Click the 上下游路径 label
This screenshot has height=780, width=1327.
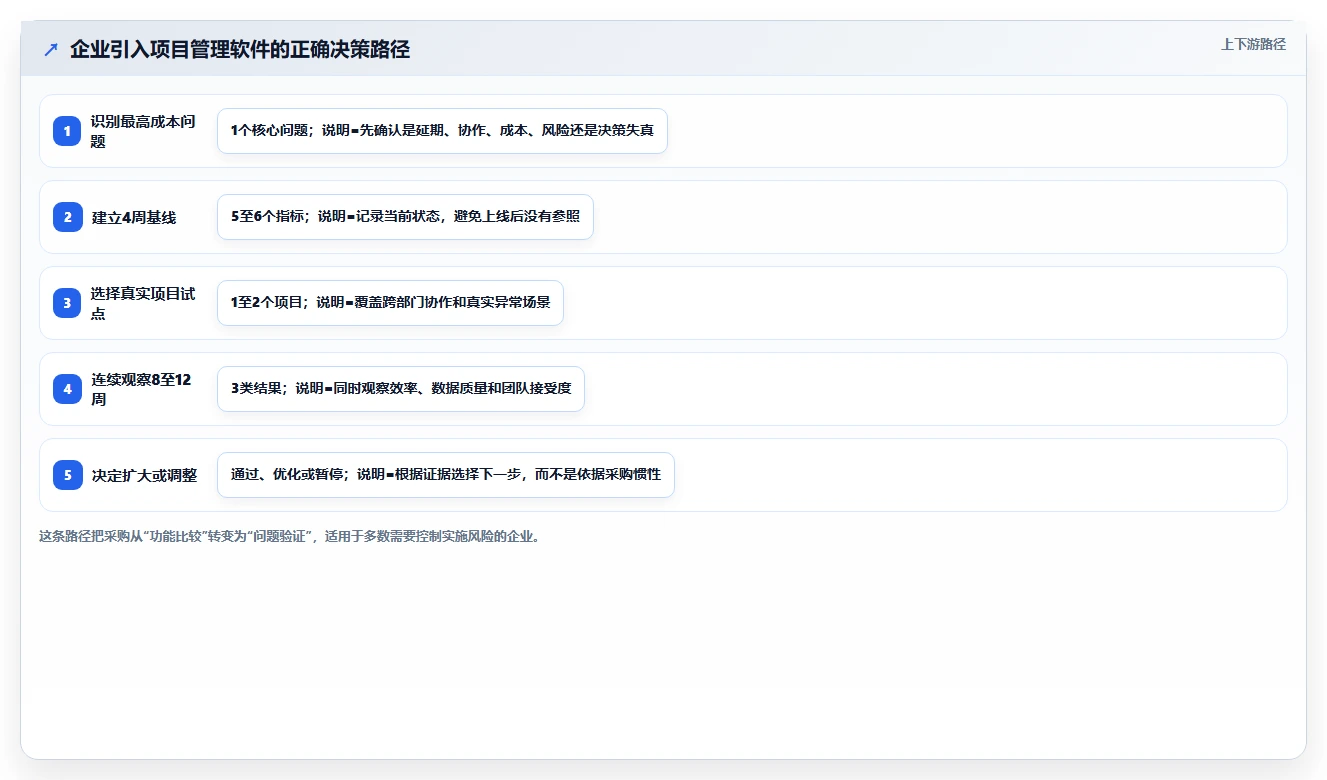pyautogui.click(x=1253, y=44)
